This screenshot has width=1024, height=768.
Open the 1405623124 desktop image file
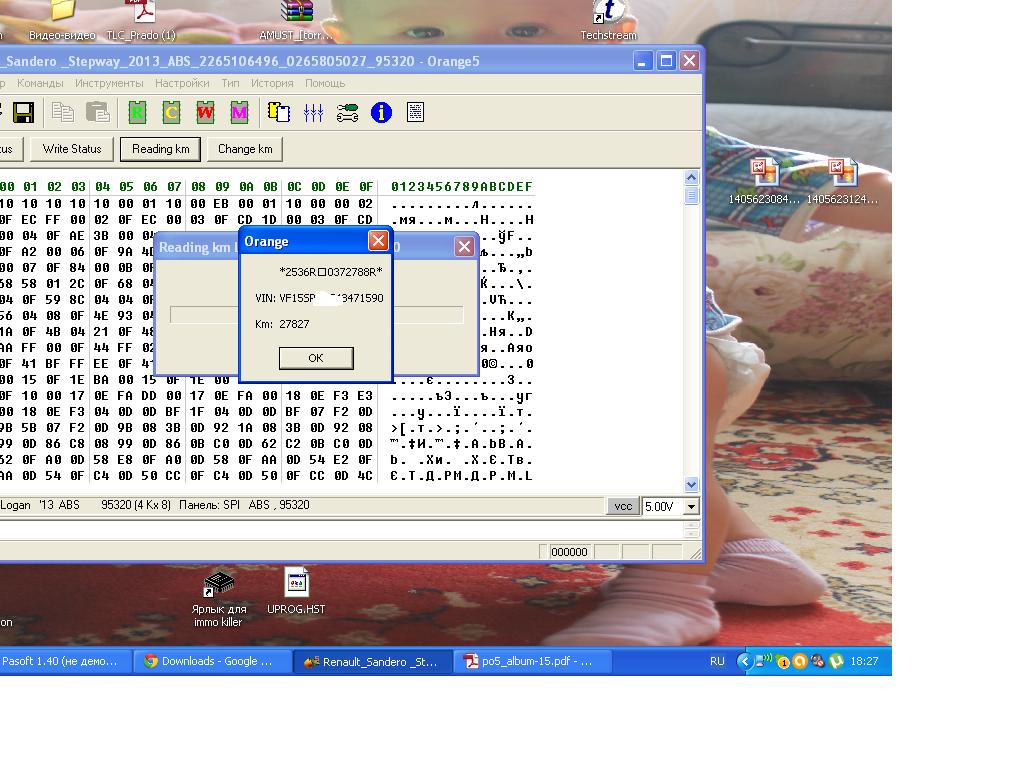coord(842,182)
